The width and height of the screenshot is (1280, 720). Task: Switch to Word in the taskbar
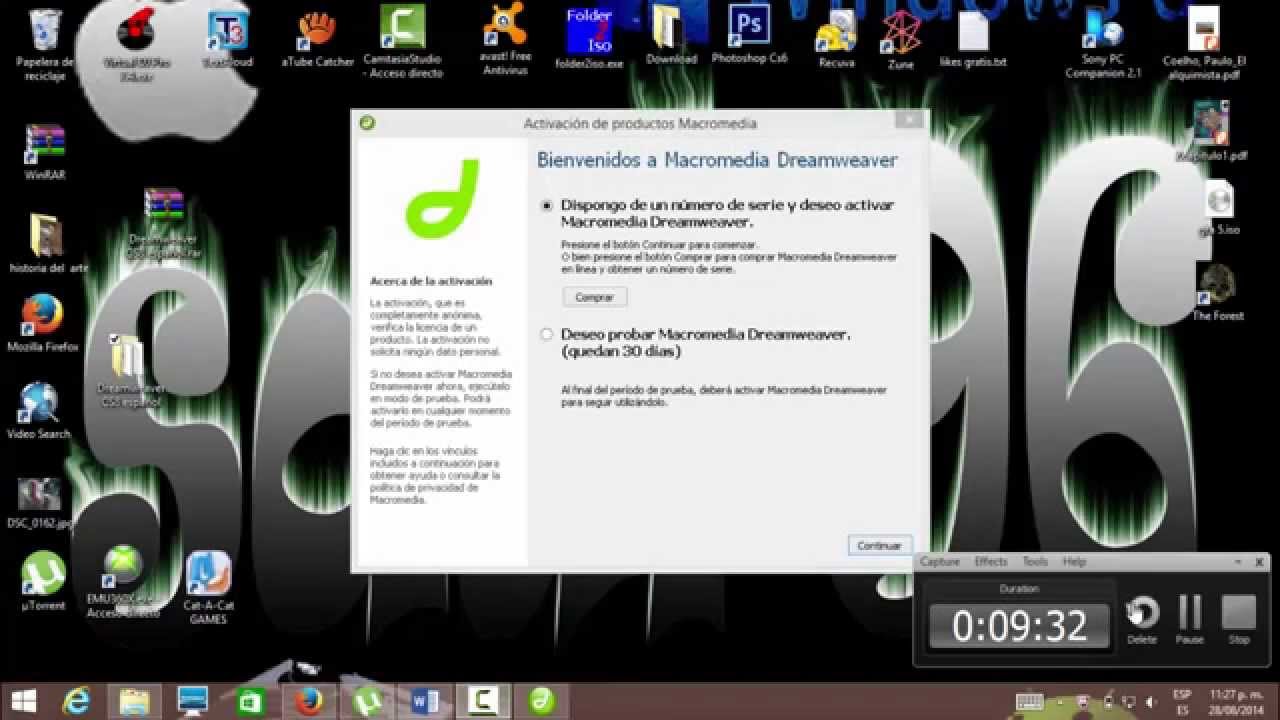423,701
